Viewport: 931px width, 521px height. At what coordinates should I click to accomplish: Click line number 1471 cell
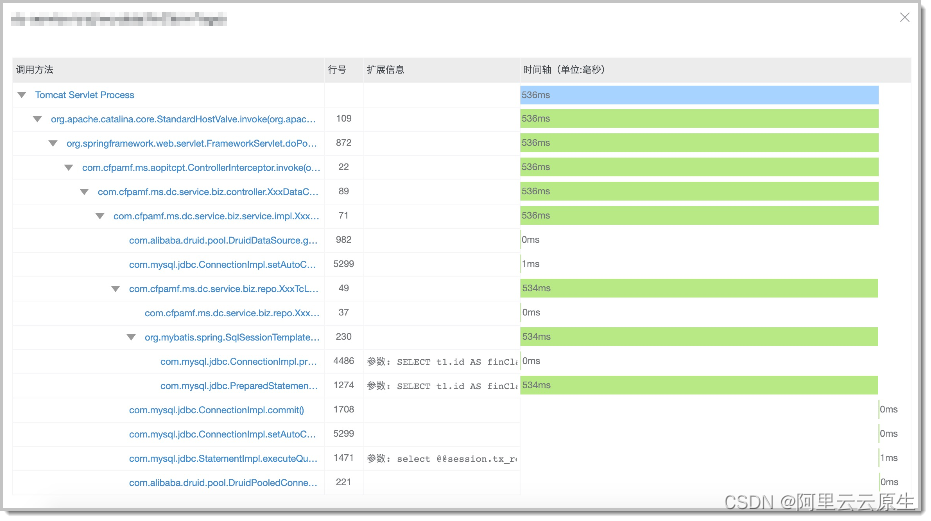344,458
